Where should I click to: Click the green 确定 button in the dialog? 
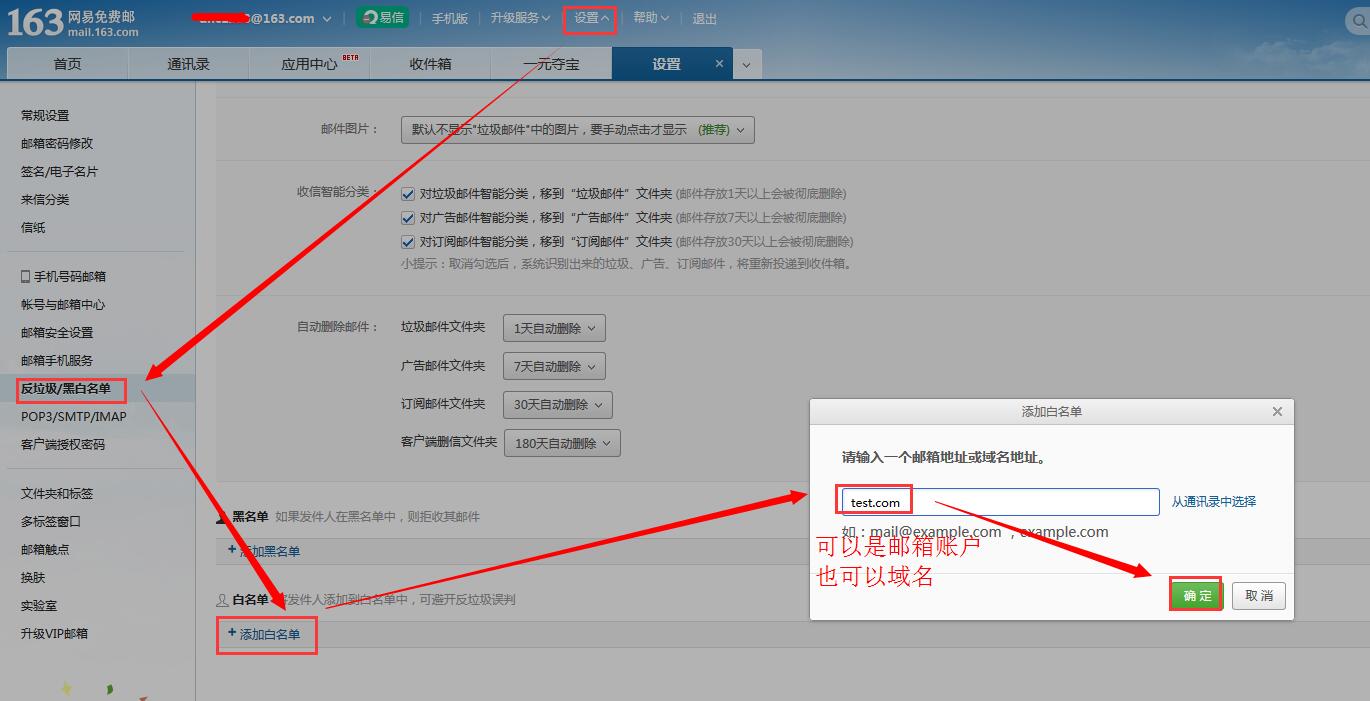click(1195, 595)
